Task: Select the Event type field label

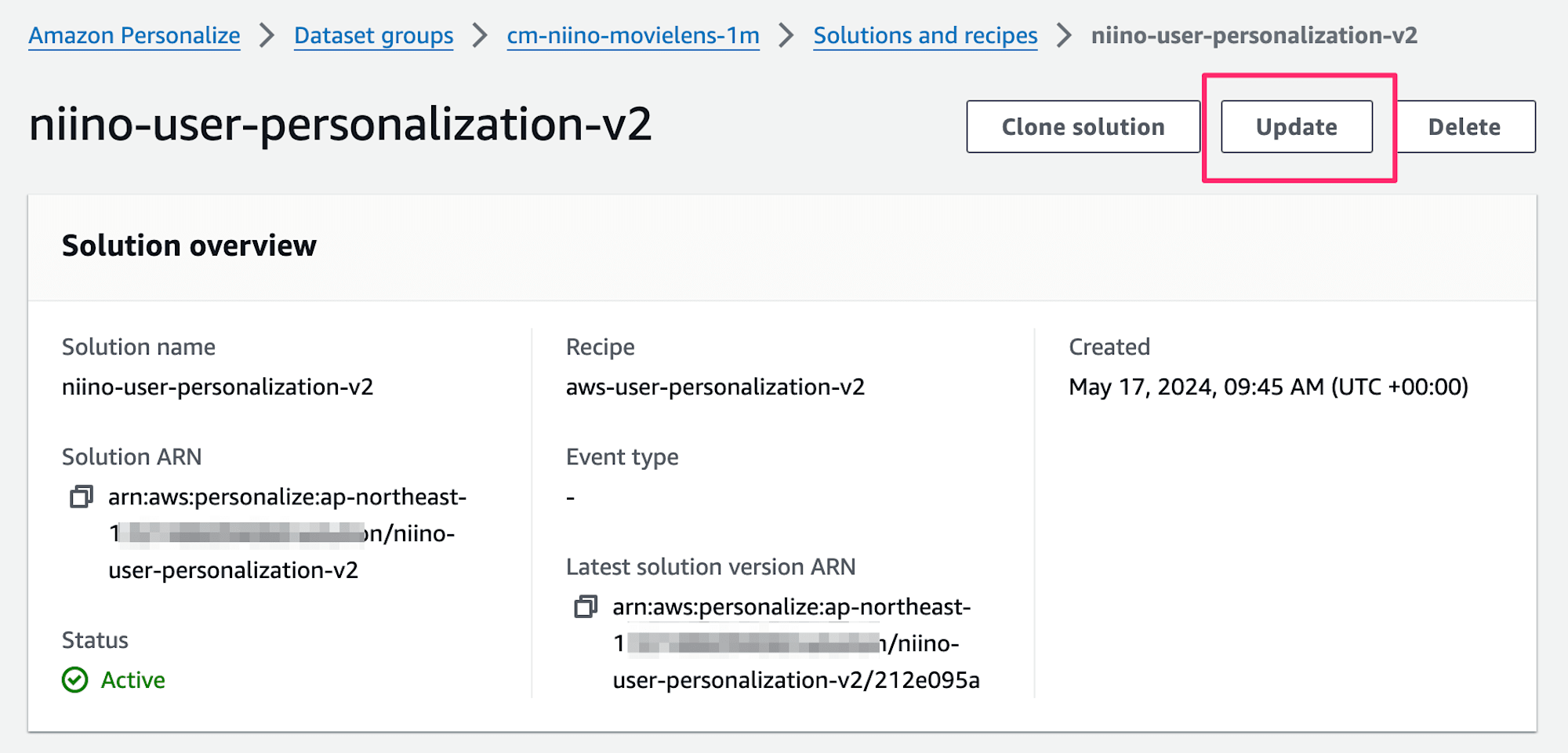Action: click(x=622, y=457)
